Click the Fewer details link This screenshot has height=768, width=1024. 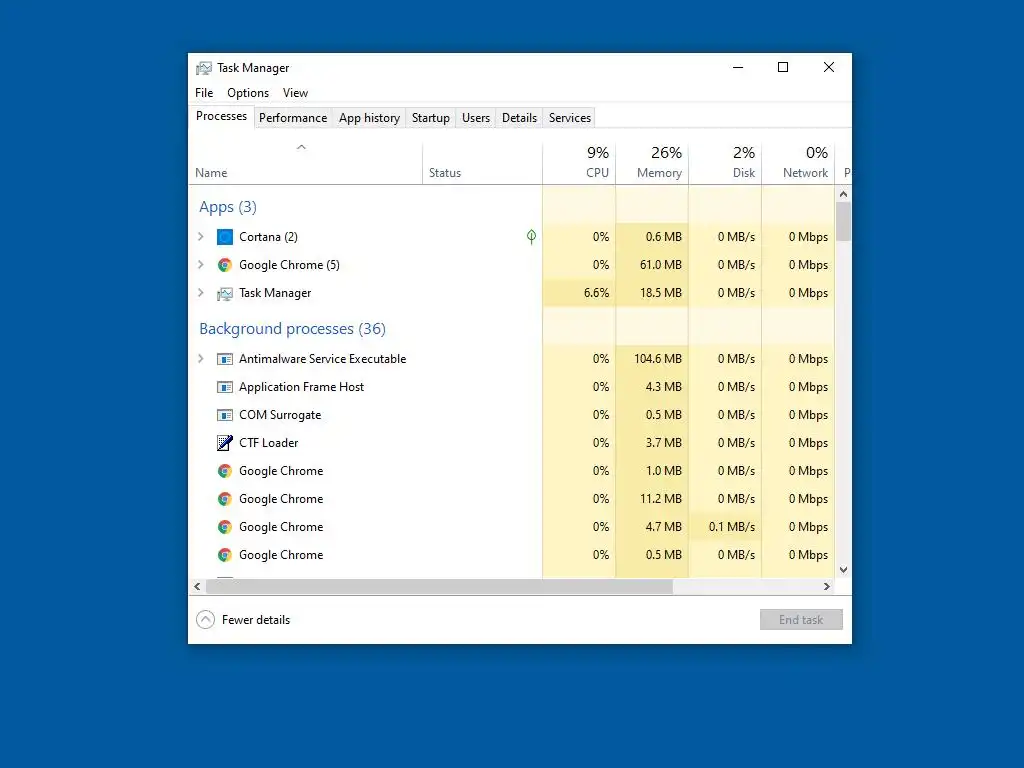click(256, 620)
